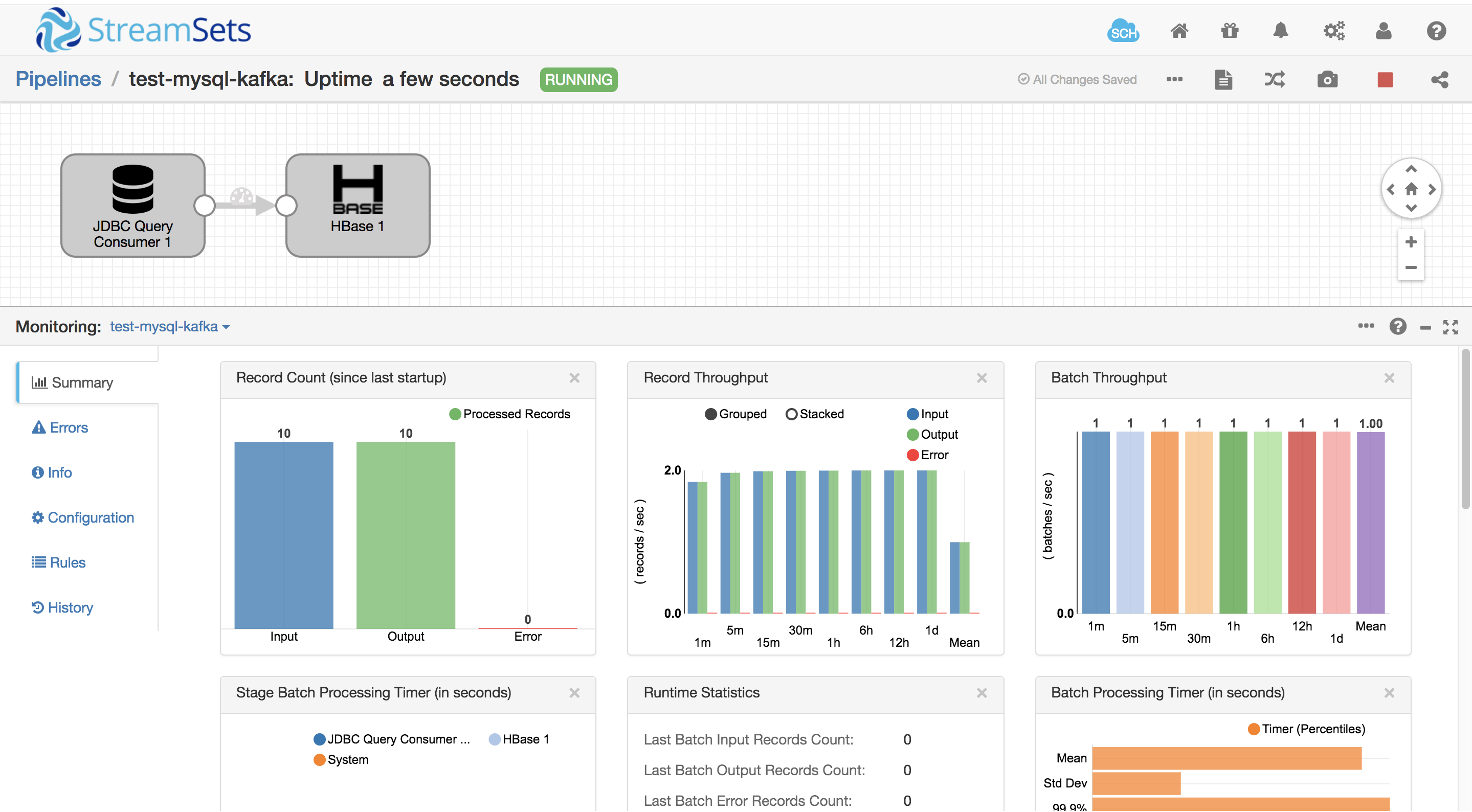Open the monitoring panel more options menu
The width and height of the screenshot is (1472, 812).
1366,326
